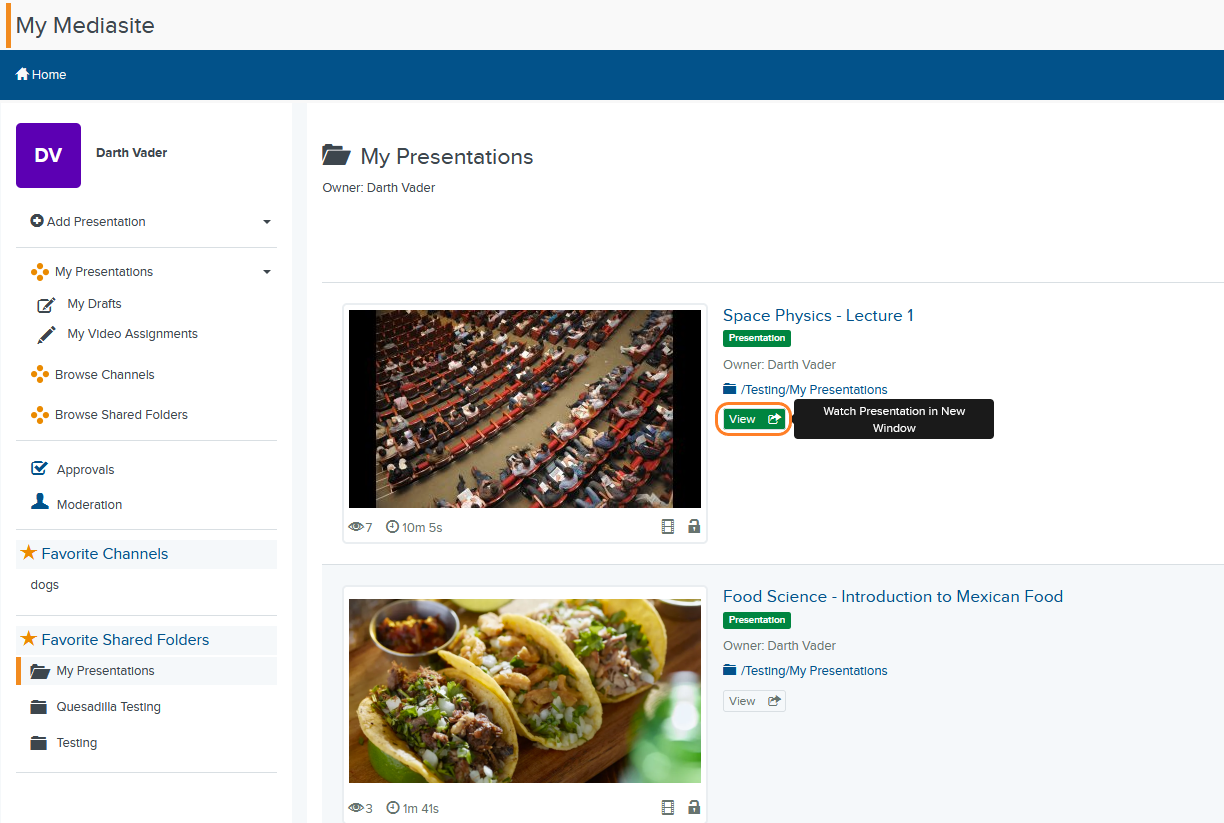Open Approvals

click(x=85, y=470)
